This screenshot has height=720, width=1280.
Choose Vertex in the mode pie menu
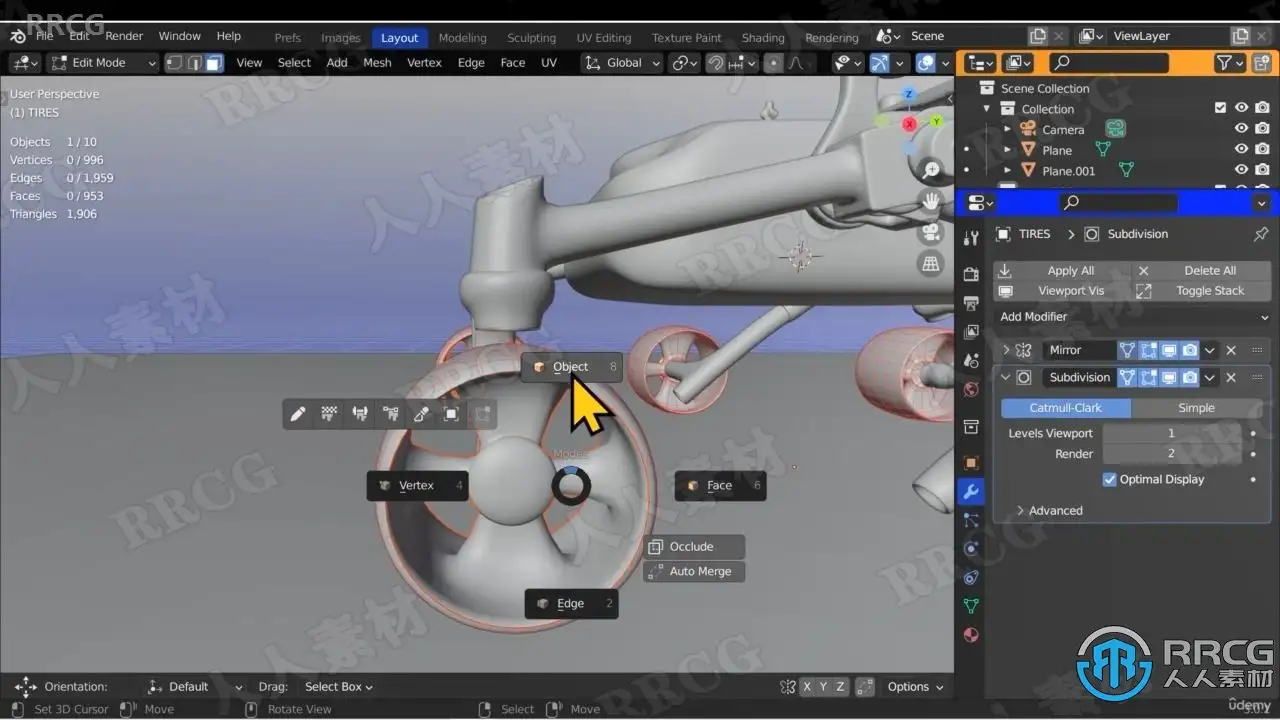(x=417, y=486)
